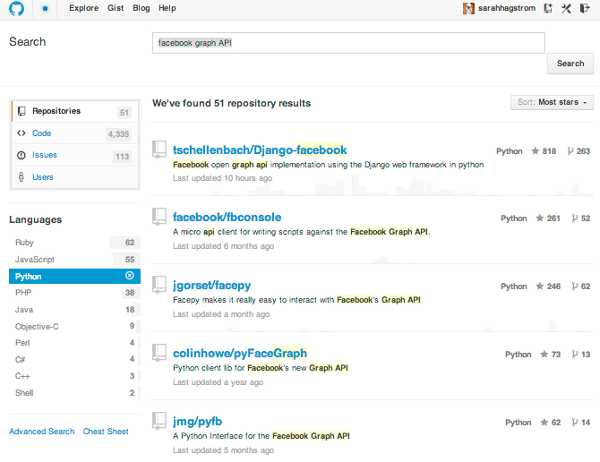Filter results by Objective-C language
600x462 pixels.
click(x=75, y=326)
